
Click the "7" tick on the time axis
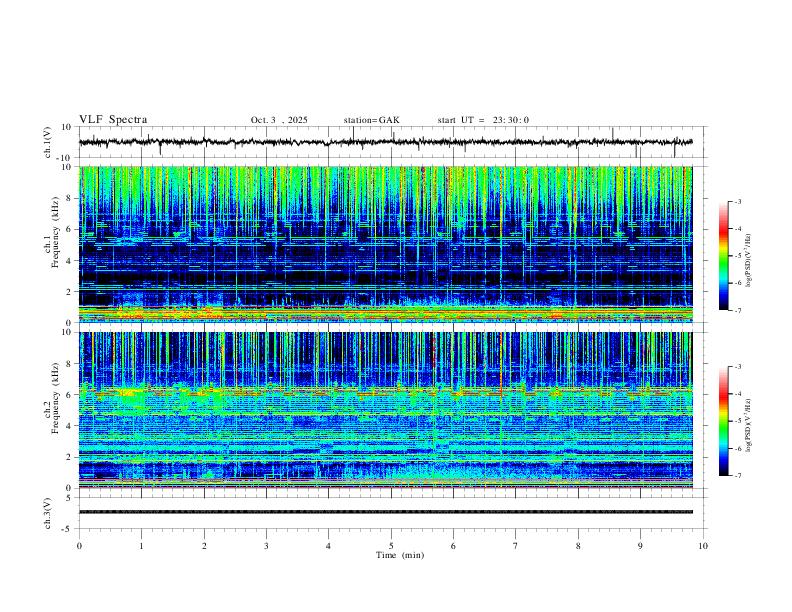click(x=516, y=546)
